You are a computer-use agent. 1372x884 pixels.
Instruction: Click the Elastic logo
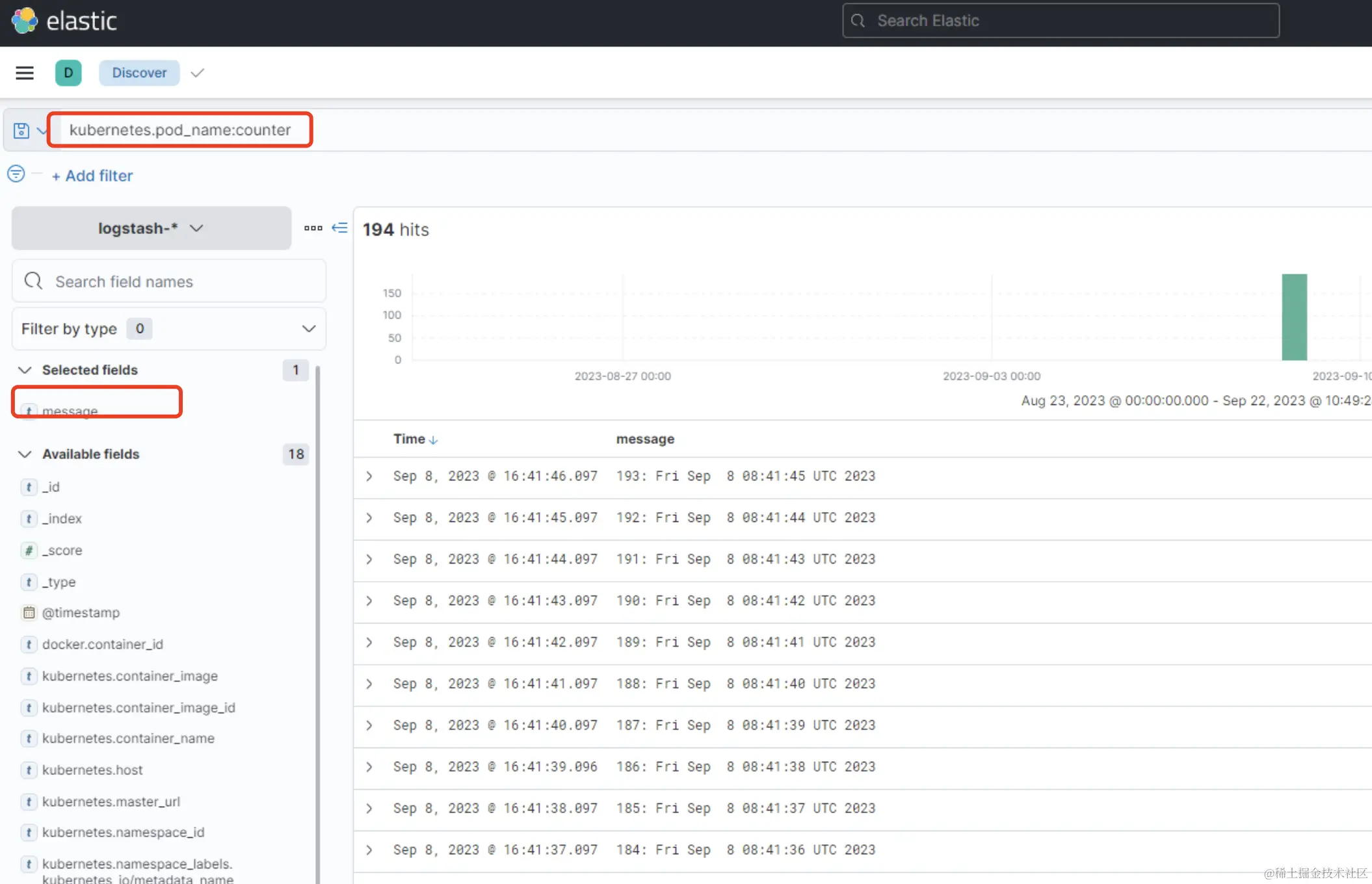tap(25, 21)
